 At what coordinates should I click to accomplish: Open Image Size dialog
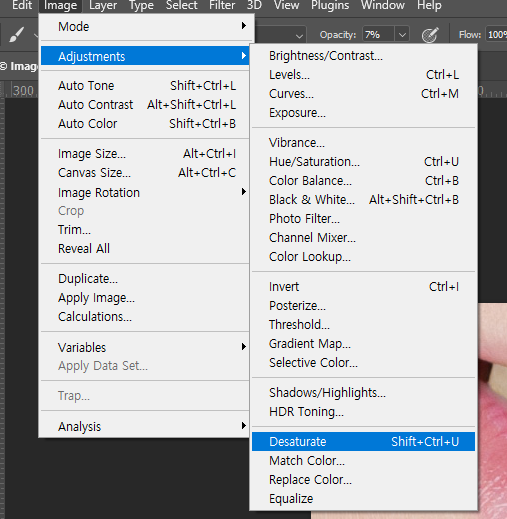145,154
